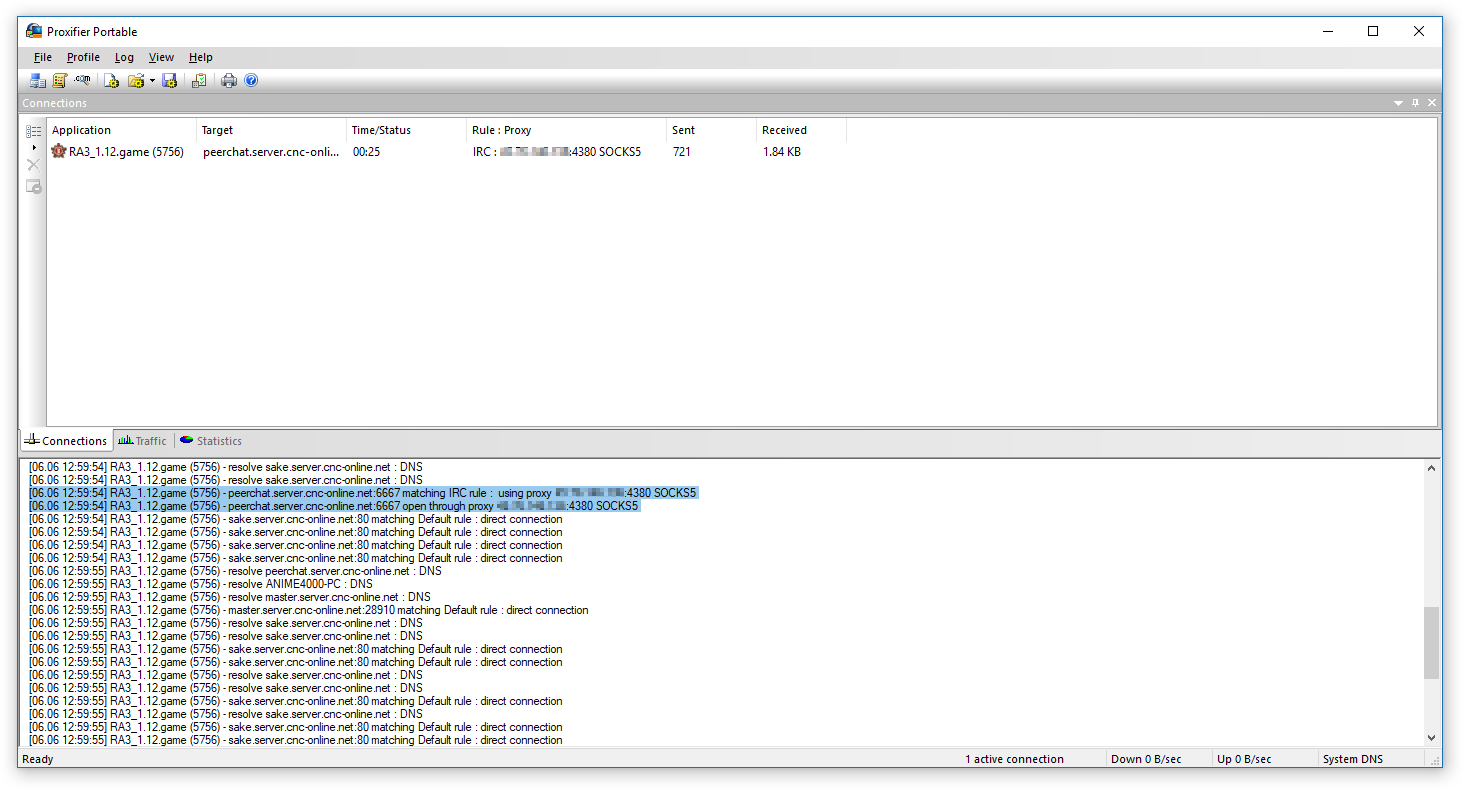
Task: Click the printer toolbar icon
Action: click(229, 81)
